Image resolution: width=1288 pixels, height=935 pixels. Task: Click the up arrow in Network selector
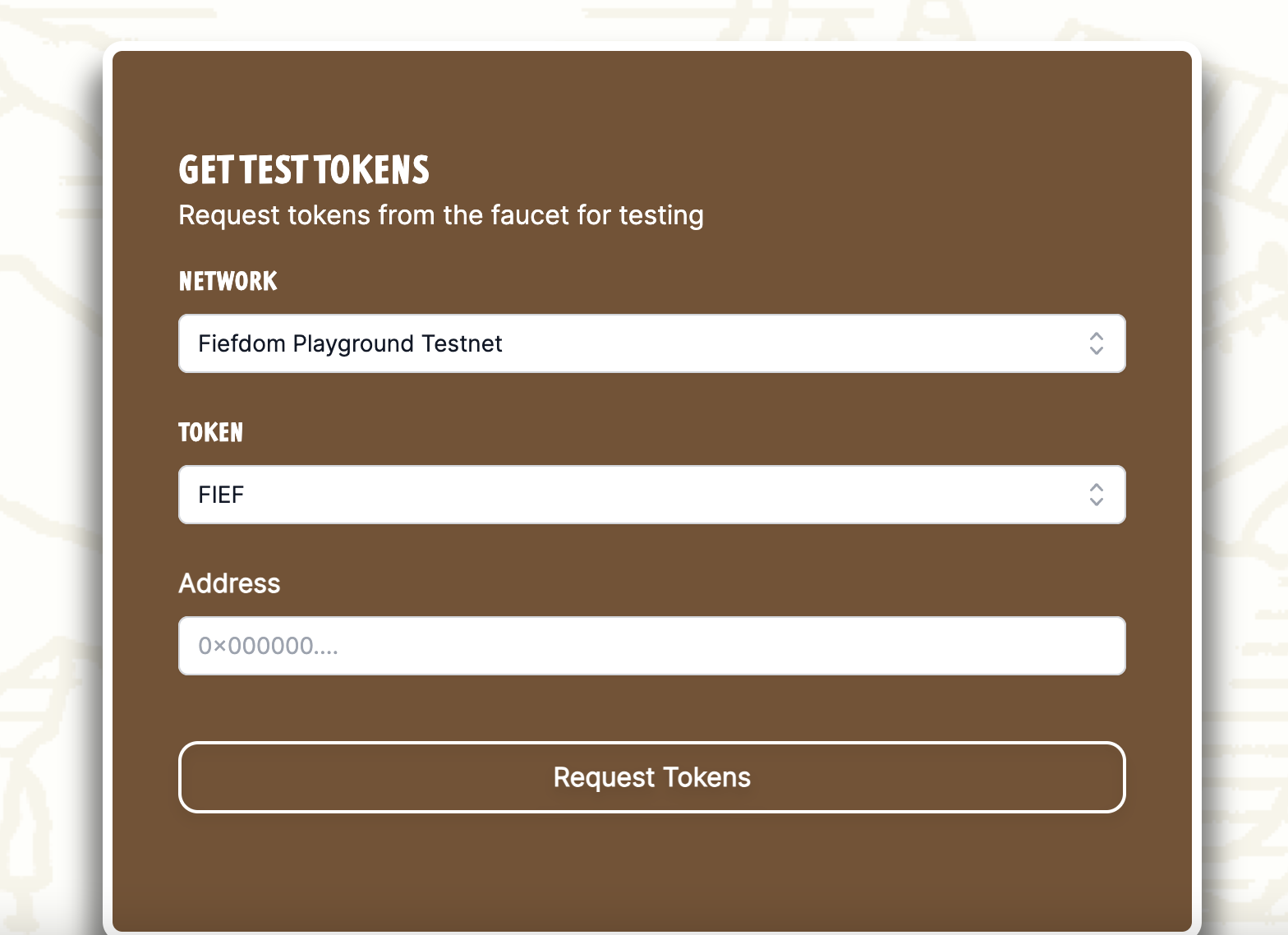(x=1096, y=336)
